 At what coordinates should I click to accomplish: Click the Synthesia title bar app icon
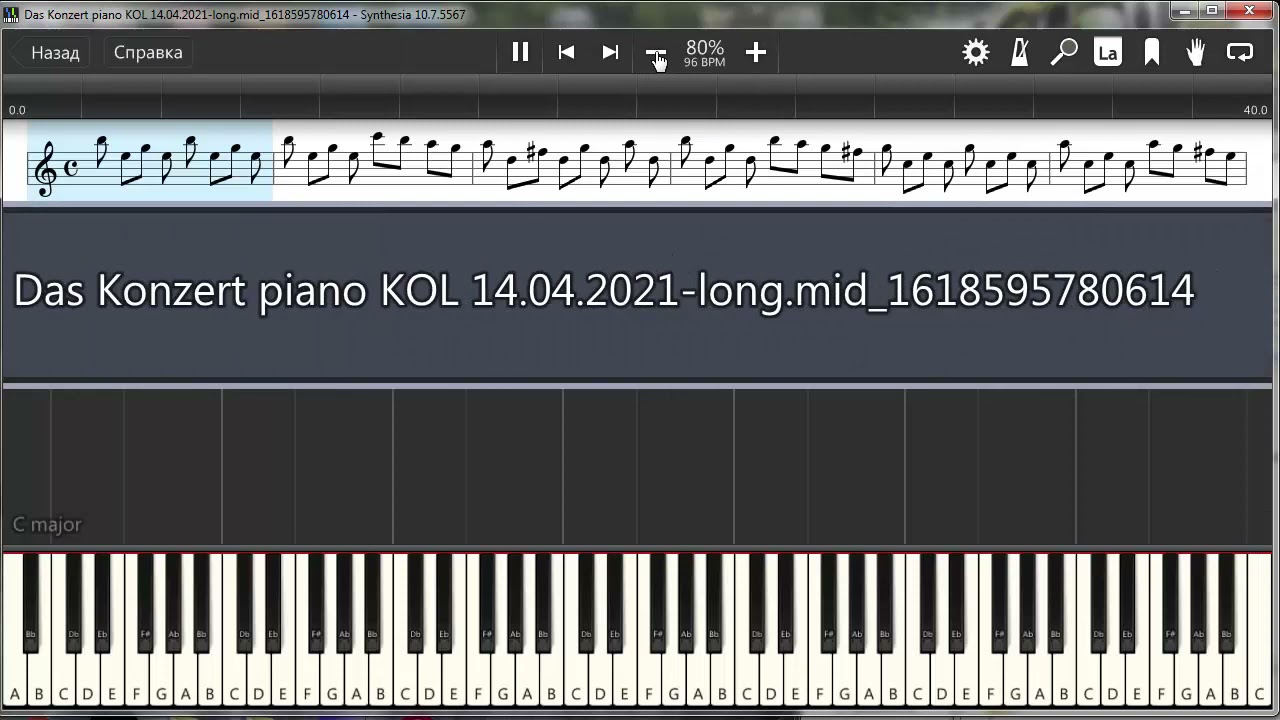(11, 14)
